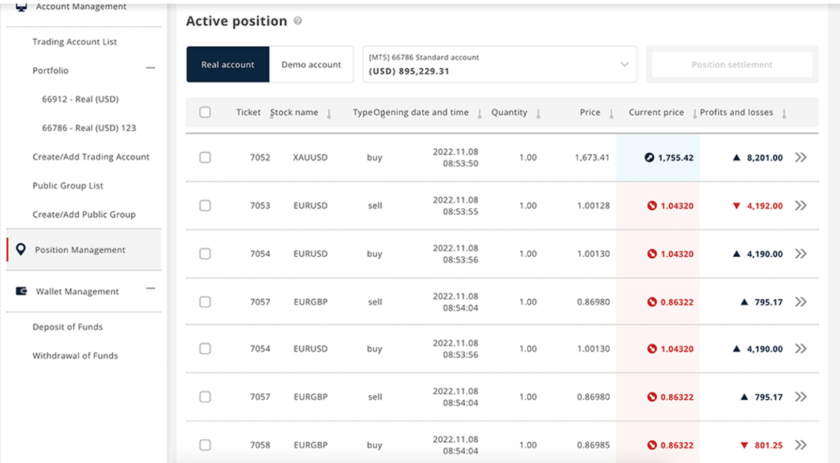840x463 pixels.
Task: Select the 66912 - Real (USD) portfolio
Action: point(81,100)
